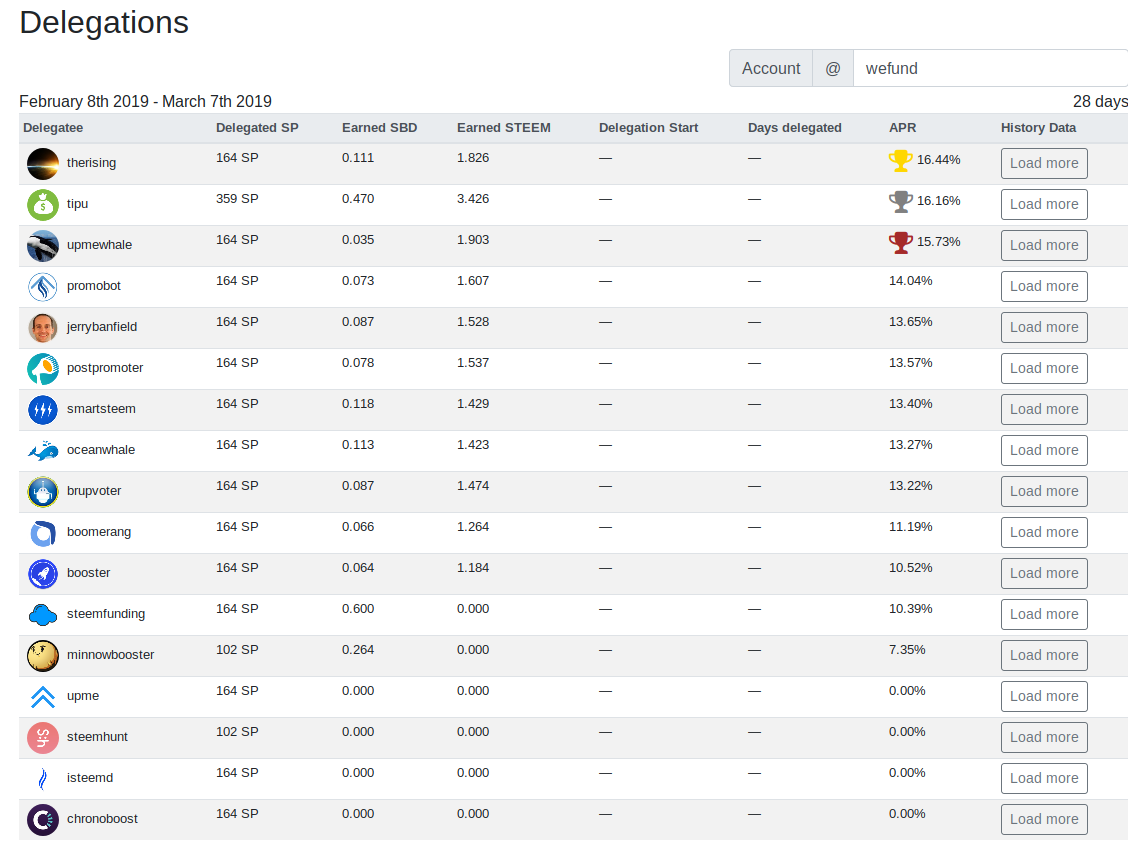
Task: Click the booster rocket avatar icon
Action: click(x=42, y=574)
